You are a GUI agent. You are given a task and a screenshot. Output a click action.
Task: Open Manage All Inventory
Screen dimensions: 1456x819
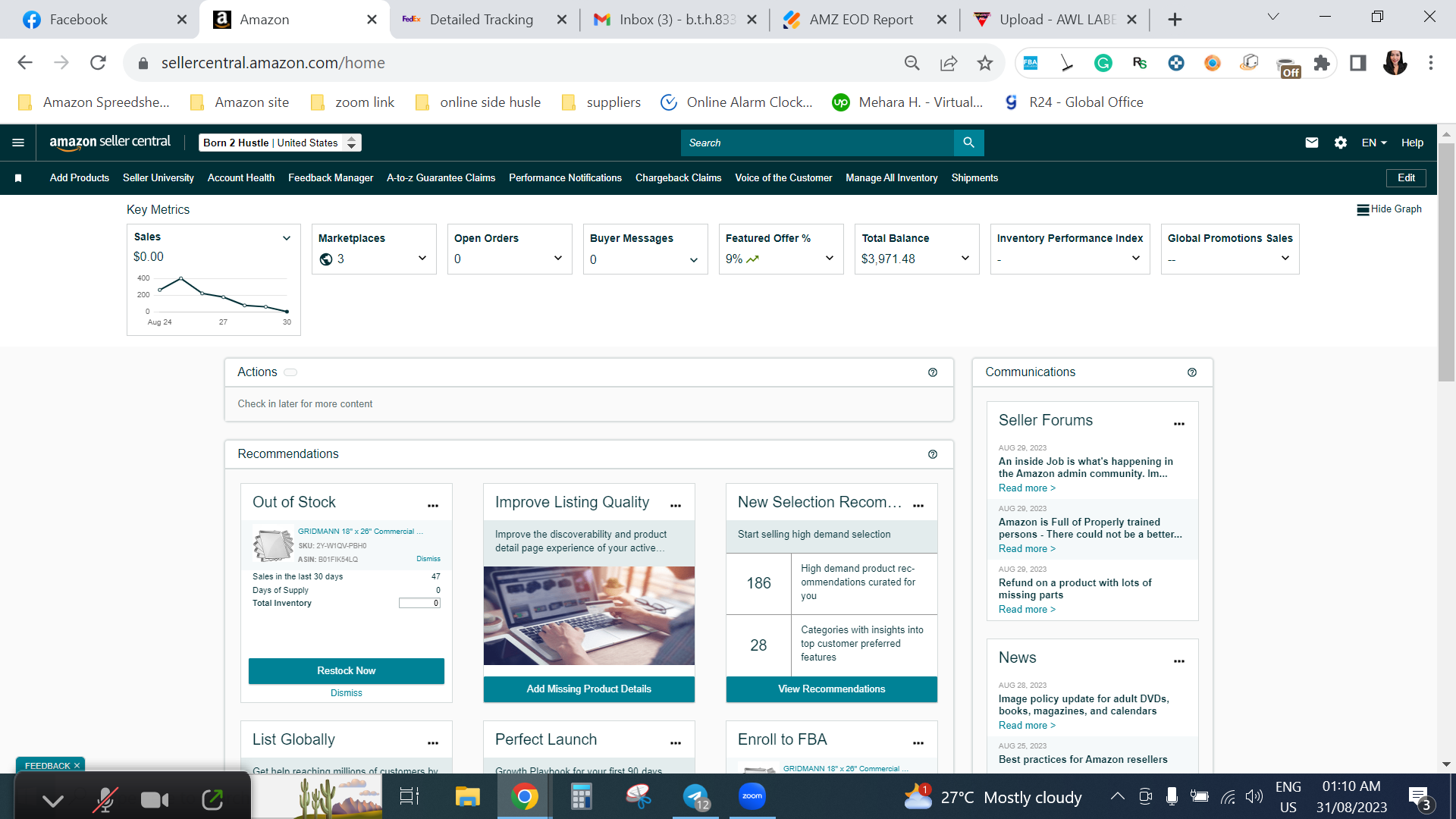pyautogui.click(x=892, y=178)
